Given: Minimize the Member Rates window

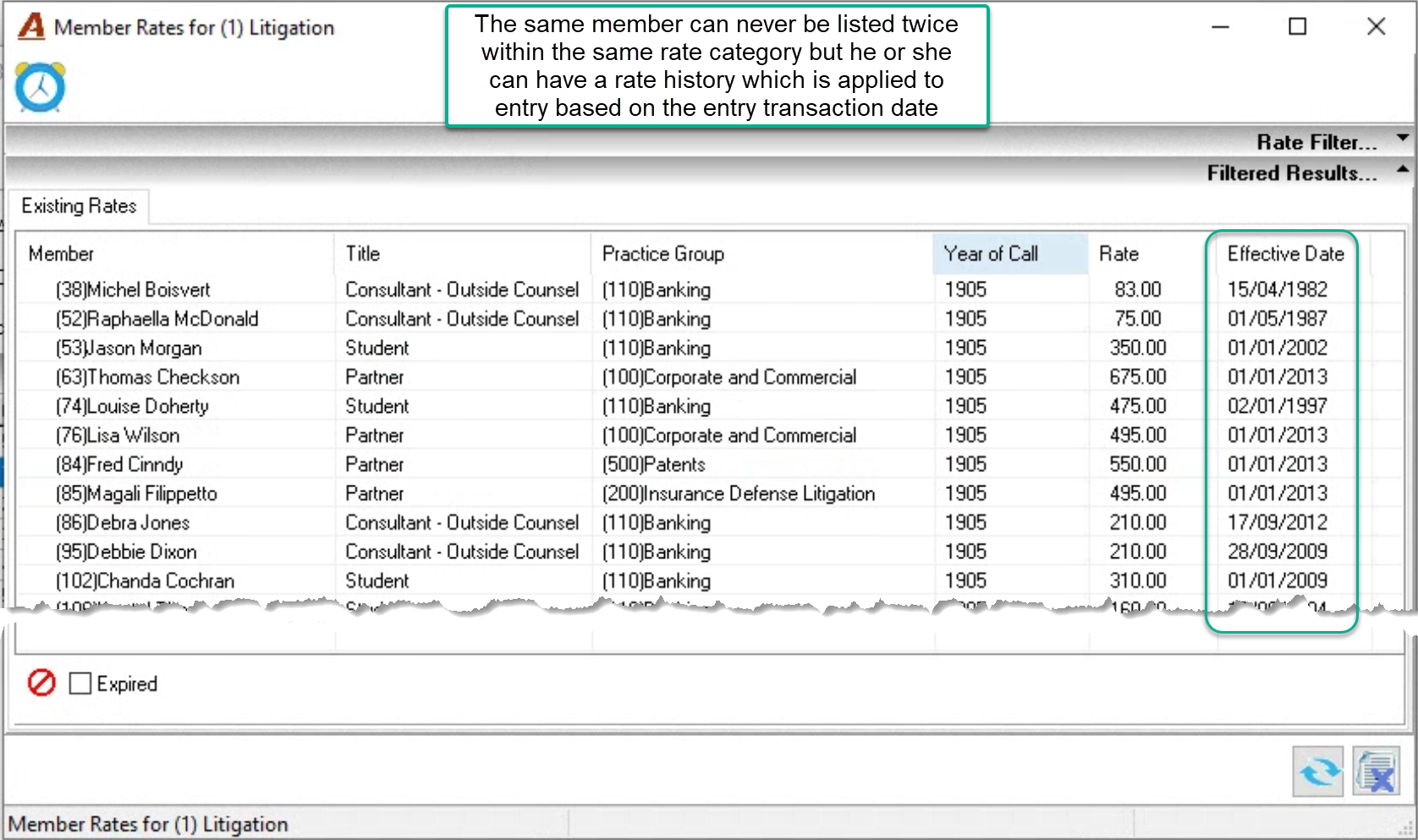Looking at the screenshot, I should [x=1220, y=27].
